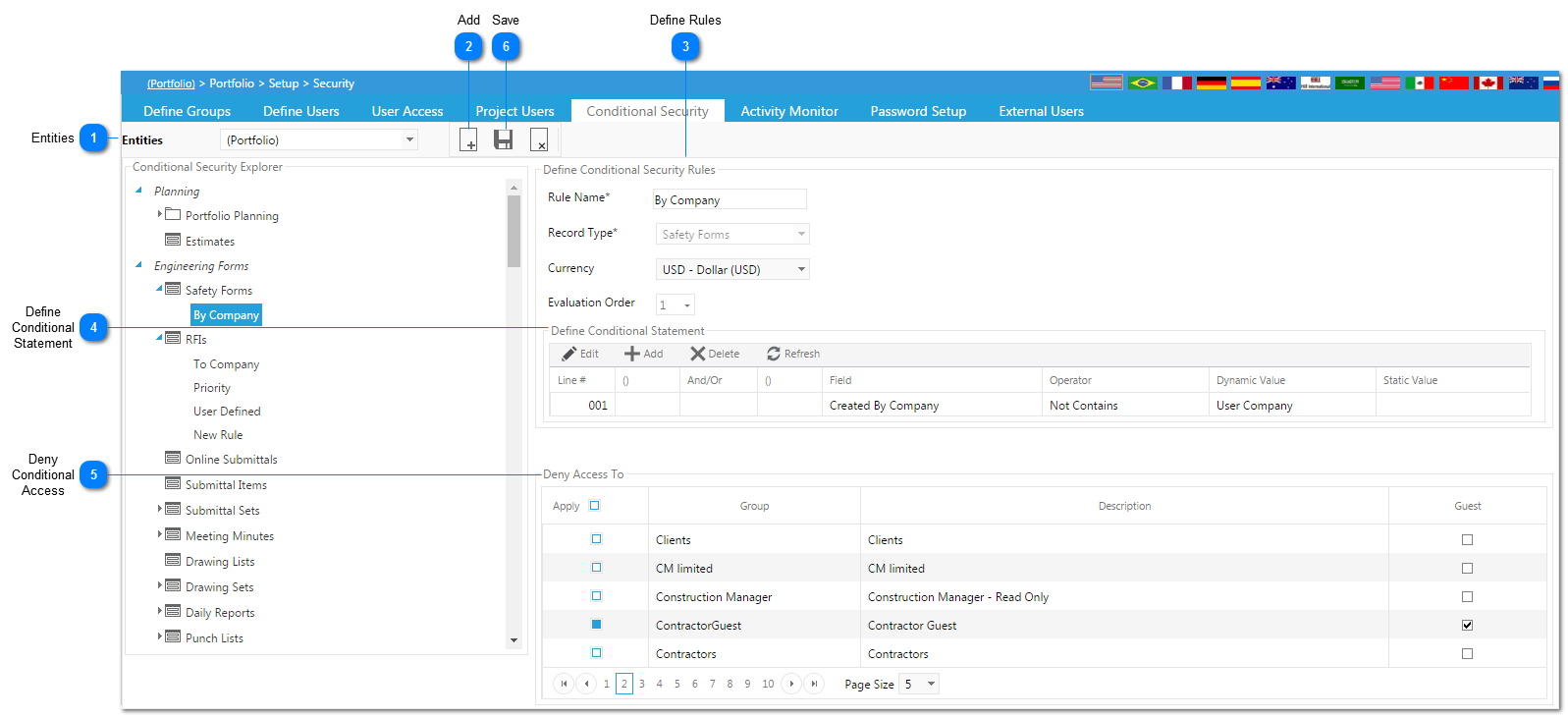The image size is (1568, 718).
Task: Open the Project Users tab
Action: [x=514, y=111]
